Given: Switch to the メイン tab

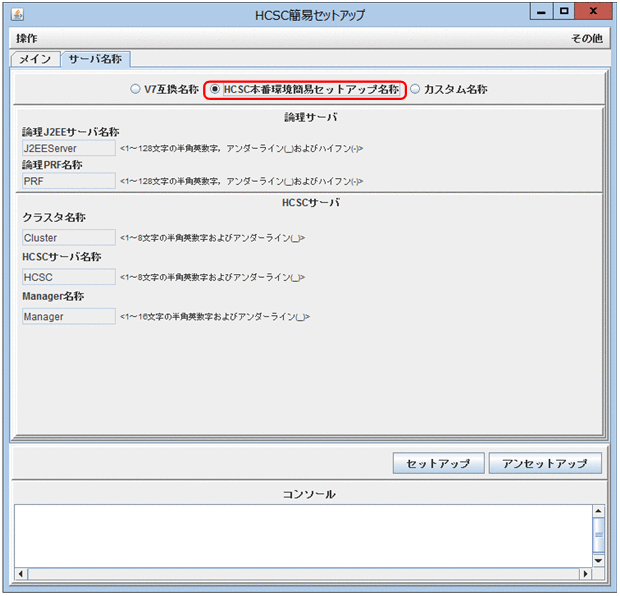Looking at the screenshot, I should [x=35, y=59].
